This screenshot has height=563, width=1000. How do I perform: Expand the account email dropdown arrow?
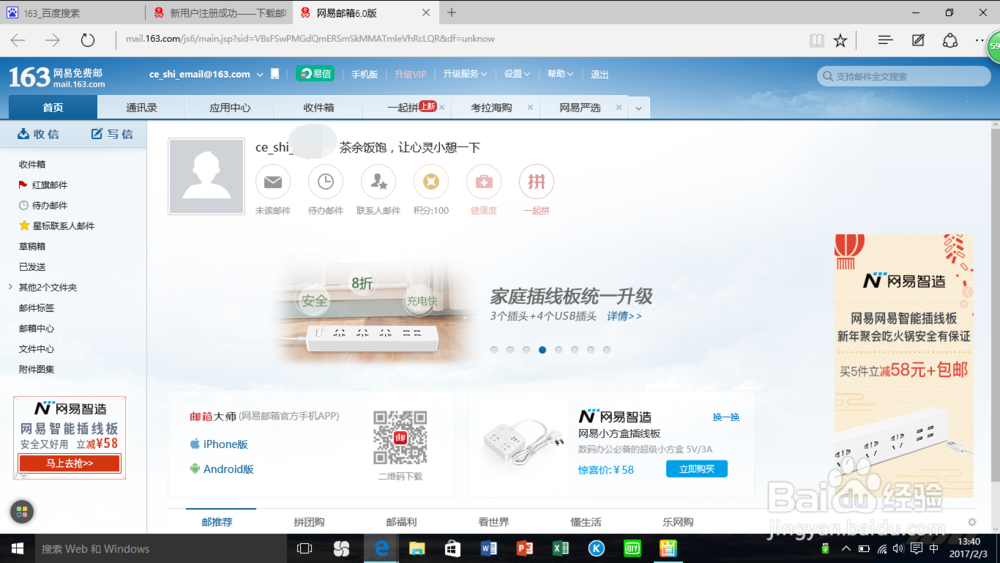click(x=260, y=75)
